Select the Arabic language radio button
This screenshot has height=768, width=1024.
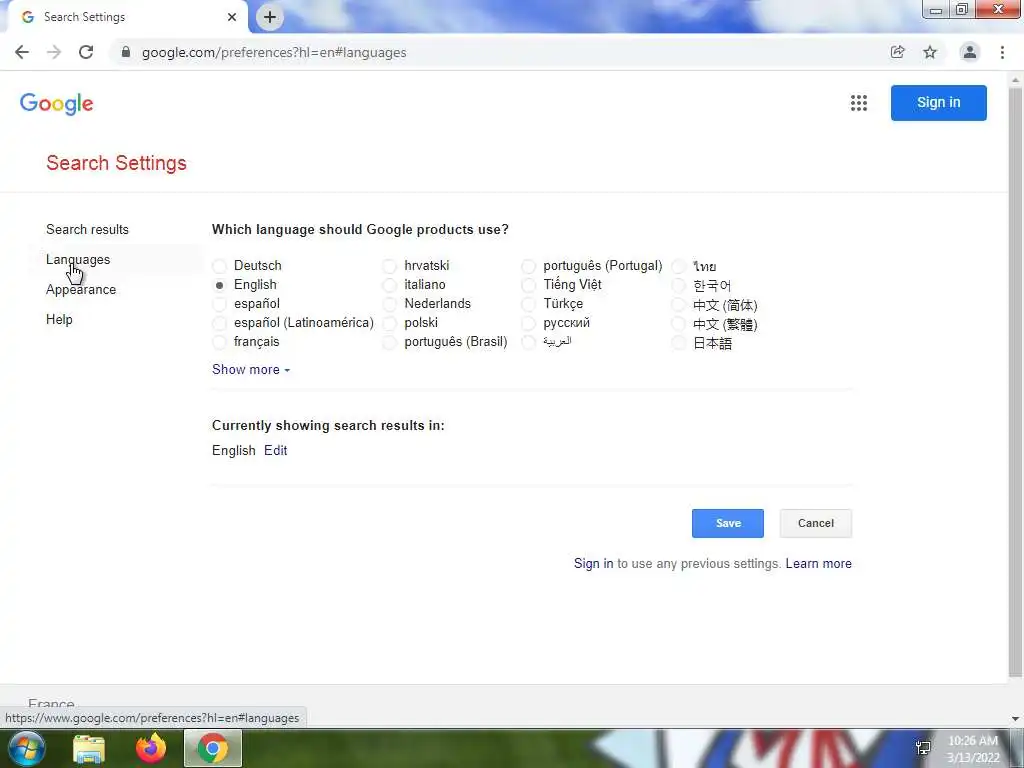(528, 342)
